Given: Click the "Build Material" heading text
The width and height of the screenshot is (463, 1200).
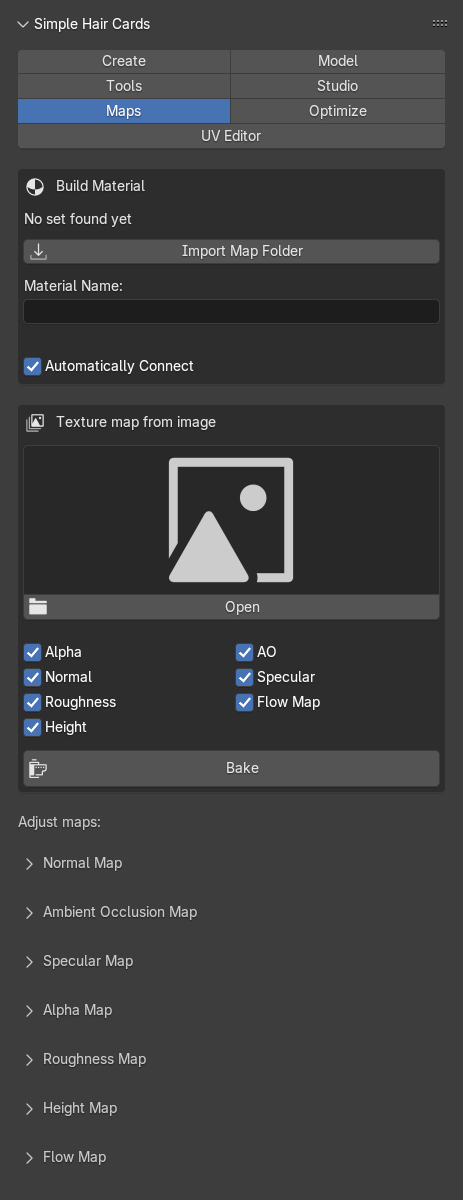Looking at the screenshot, I should pyautogui.click(x=100, y=186).
